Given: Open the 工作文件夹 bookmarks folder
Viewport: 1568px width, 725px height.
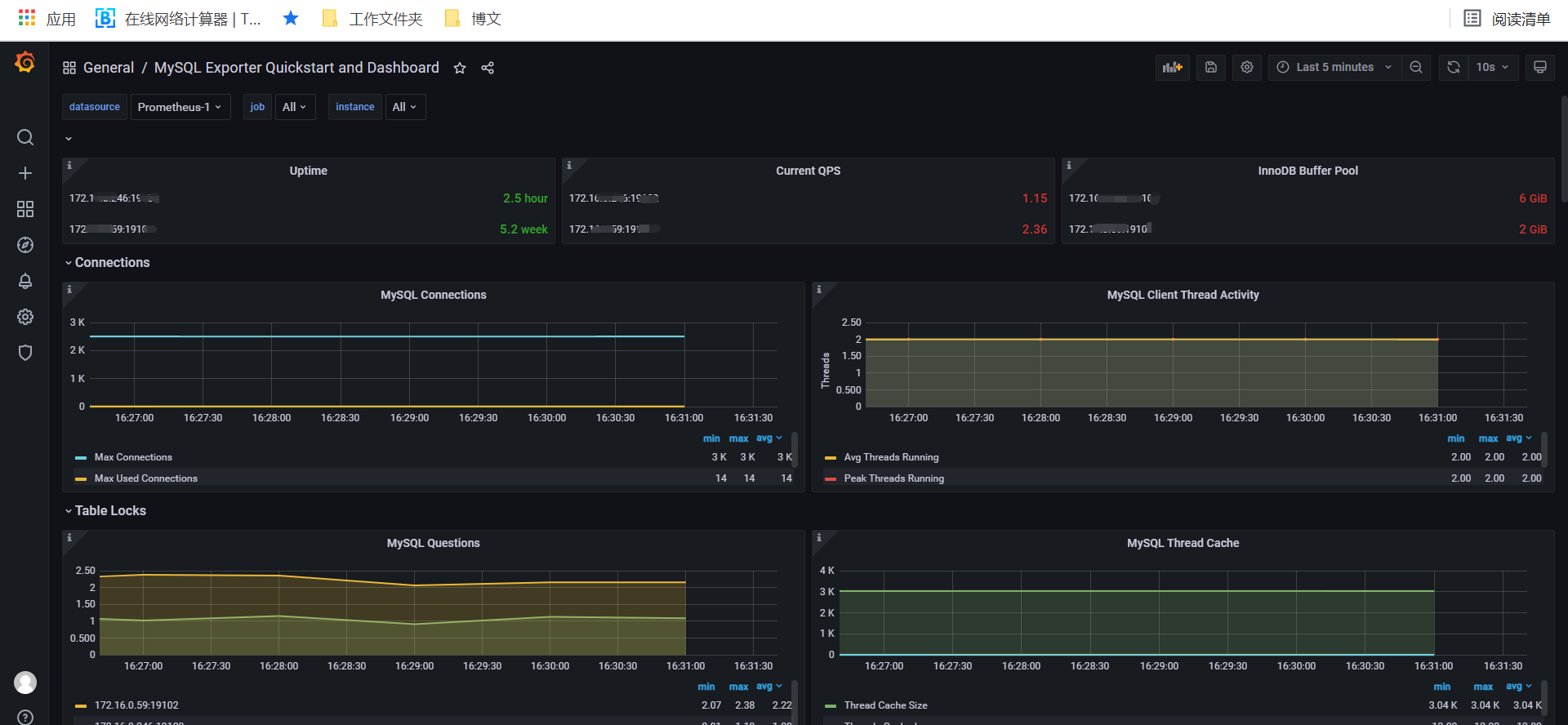Looking at the screenshot, I should (372, 19).
